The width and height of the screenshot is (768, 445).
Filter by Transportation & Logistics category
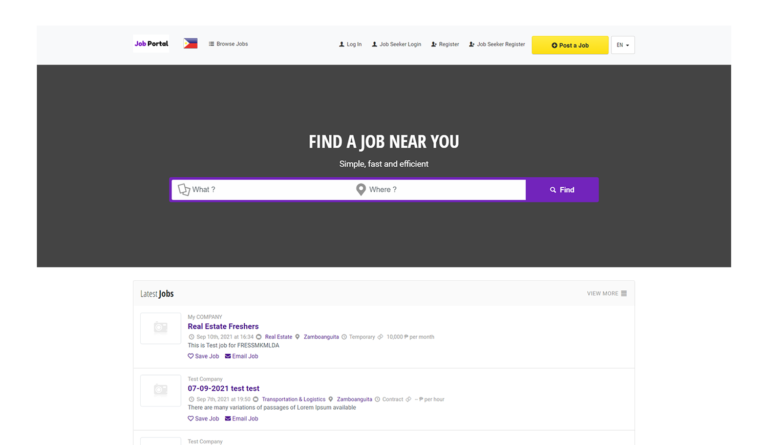click(x=293, y=399)
